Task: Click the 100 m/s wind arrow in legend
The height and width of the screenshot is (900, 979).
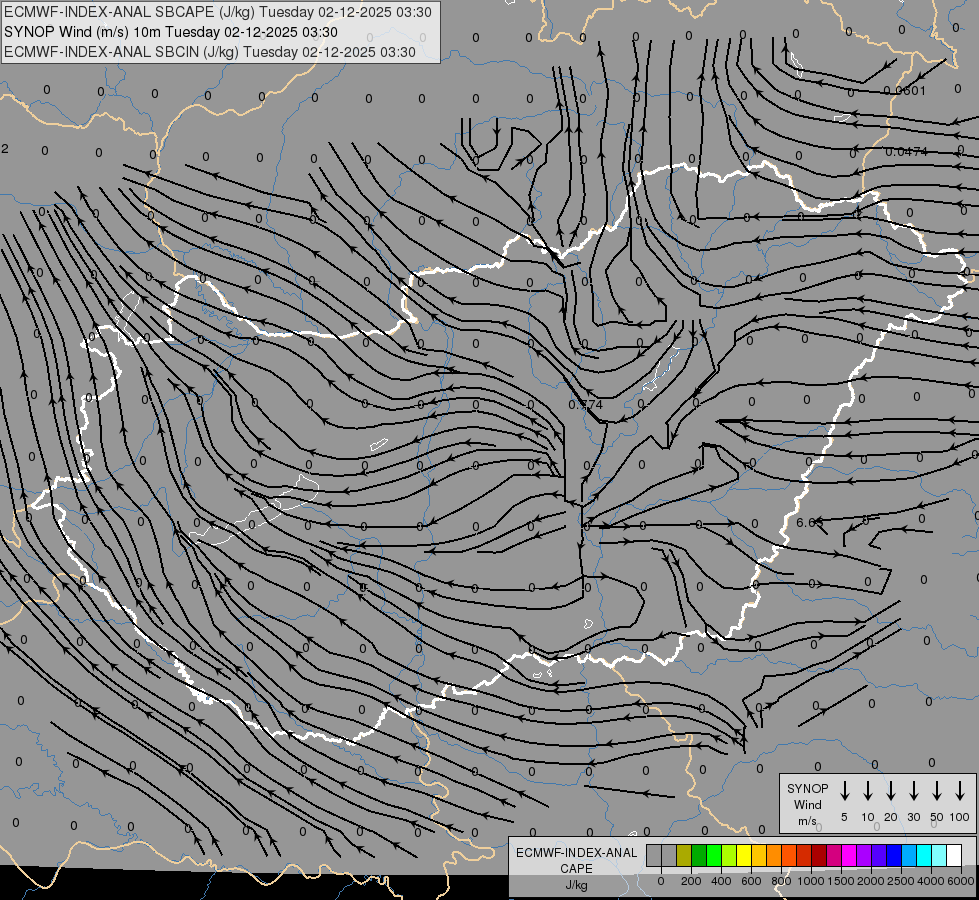Action: pos(960,790)
